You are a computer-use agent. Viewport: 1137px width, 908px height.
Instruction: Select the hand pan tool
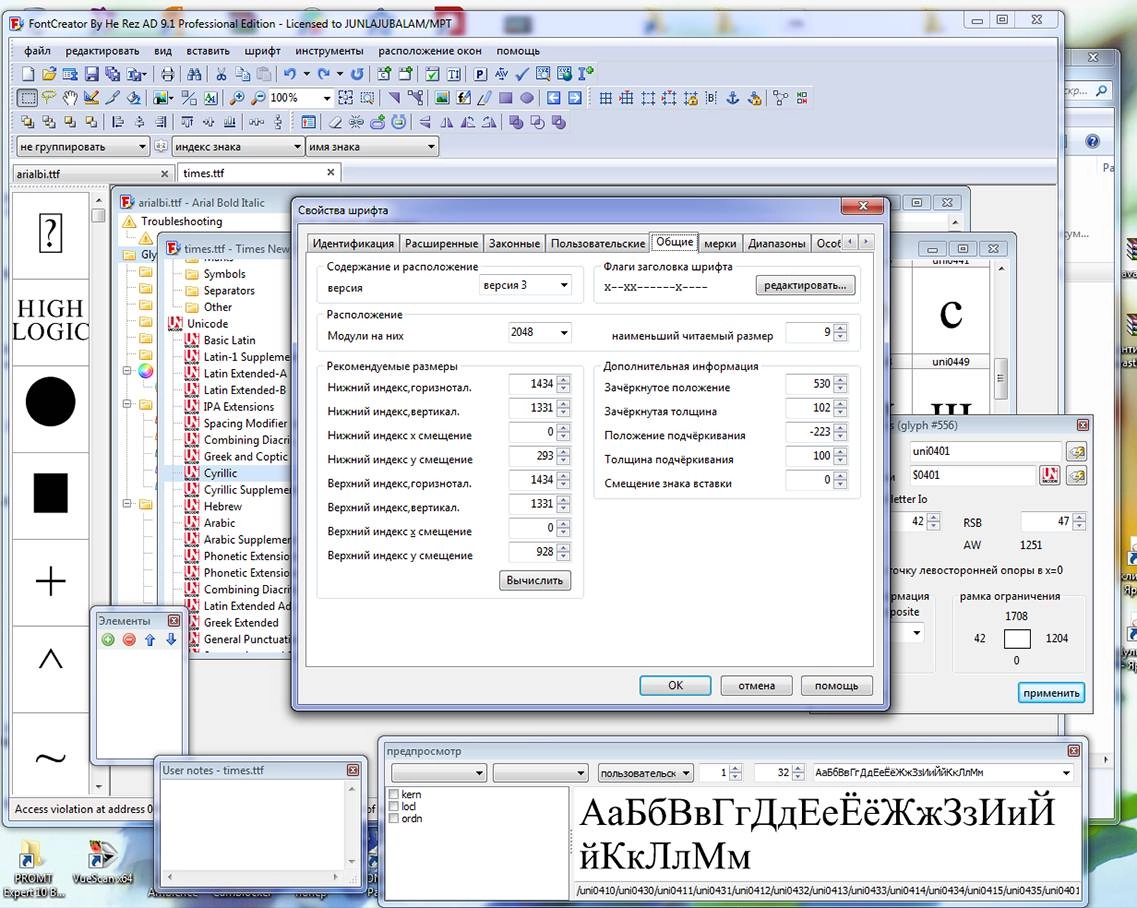[x=70, y=98]
